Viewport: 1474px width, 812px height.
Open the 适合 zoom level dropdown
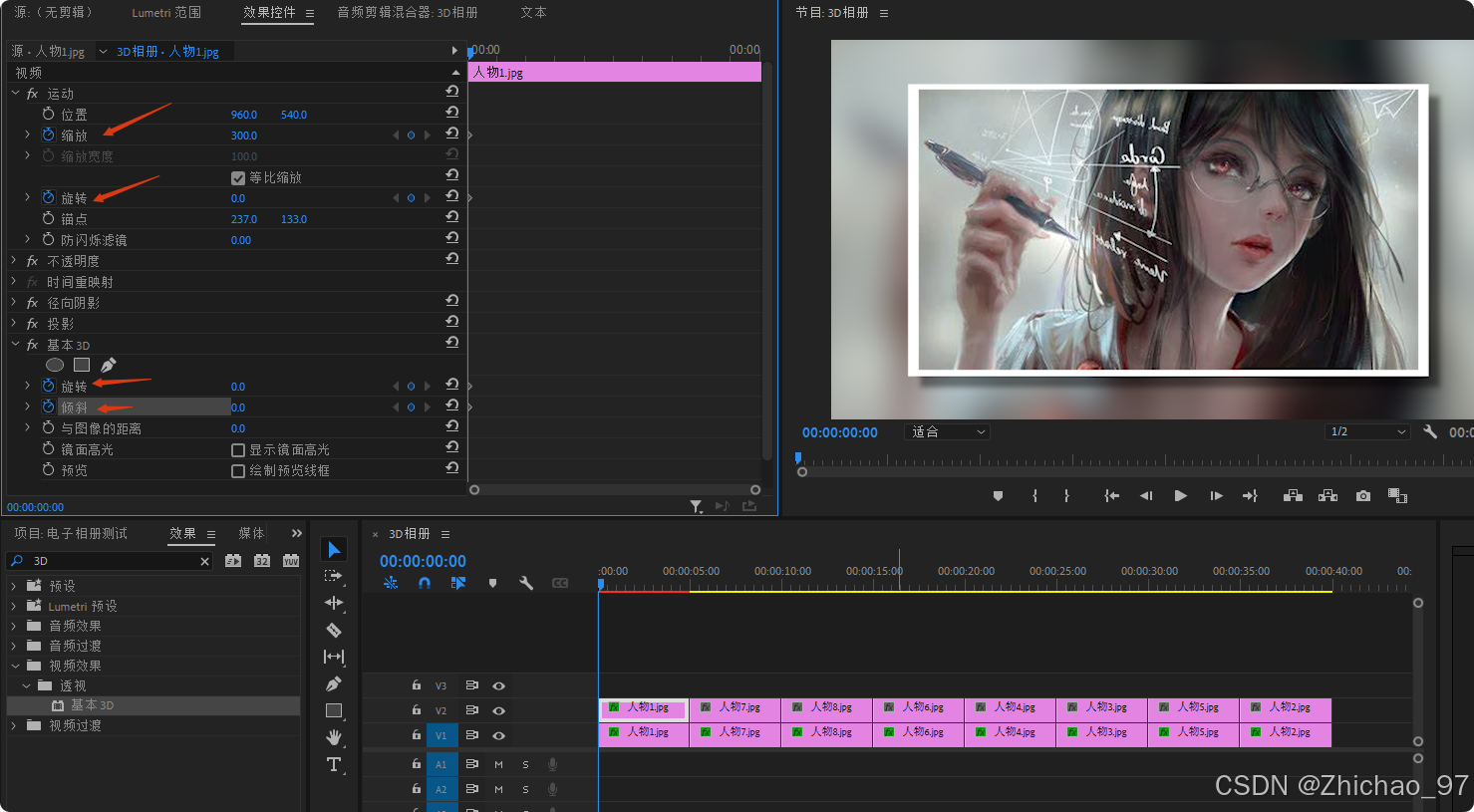(x=947, y=431)
